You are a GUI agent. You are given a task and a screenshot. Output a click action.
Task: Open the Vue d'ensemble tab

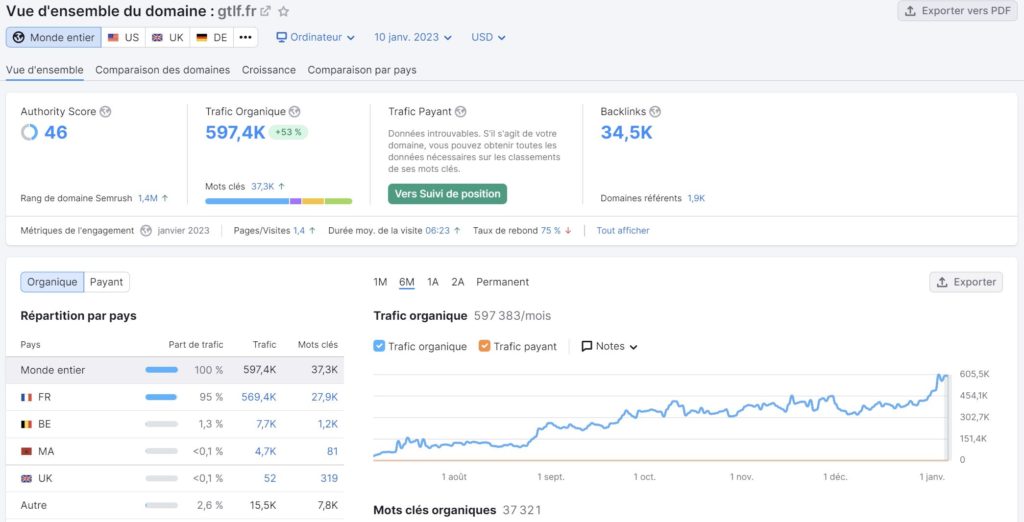tap(45, 70)
